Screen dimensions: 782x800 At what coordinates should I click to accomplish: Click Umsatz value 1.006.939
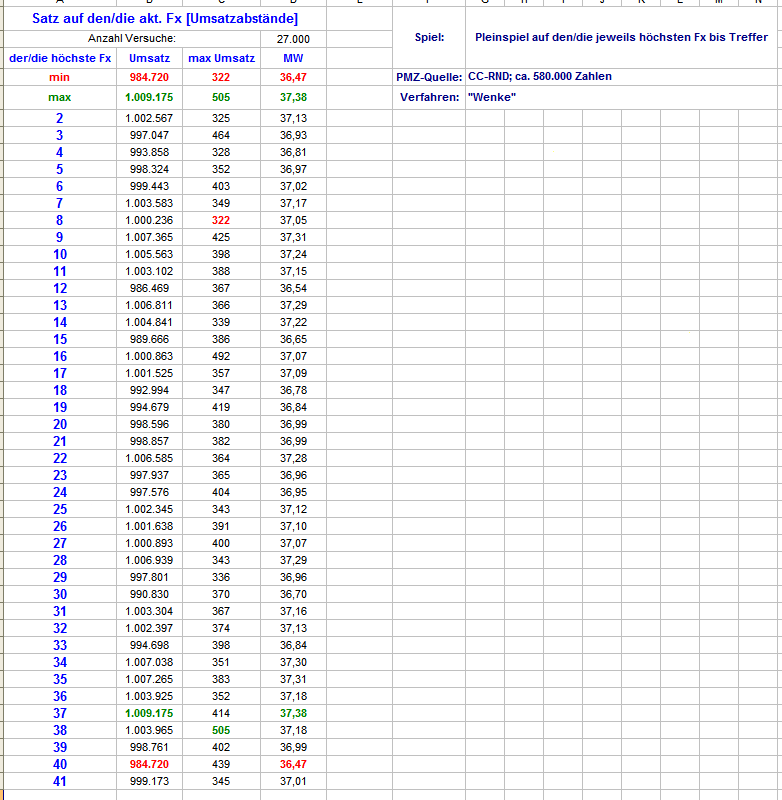[149, 560]
